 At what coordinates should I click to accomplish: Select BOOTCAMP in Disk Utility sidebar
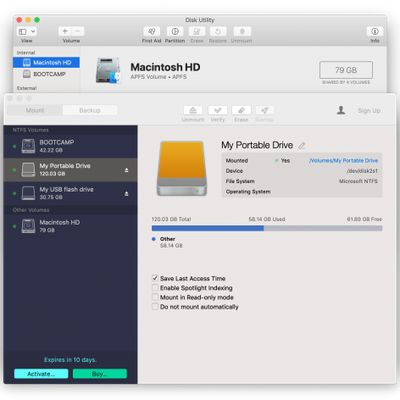point(46,74)
